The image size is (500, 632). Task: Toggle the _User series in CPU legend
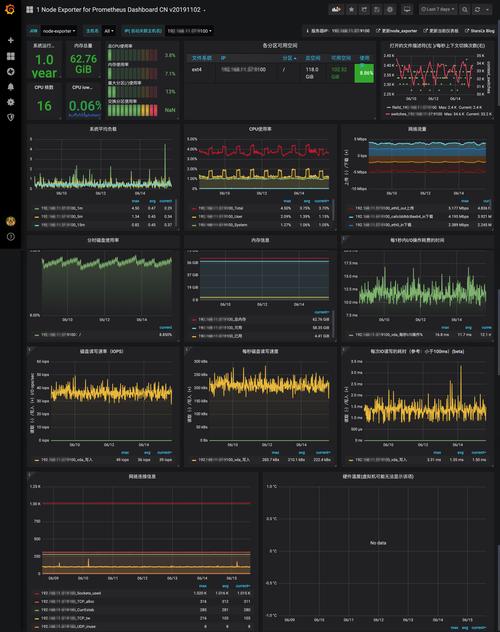[x=220, y=216]
